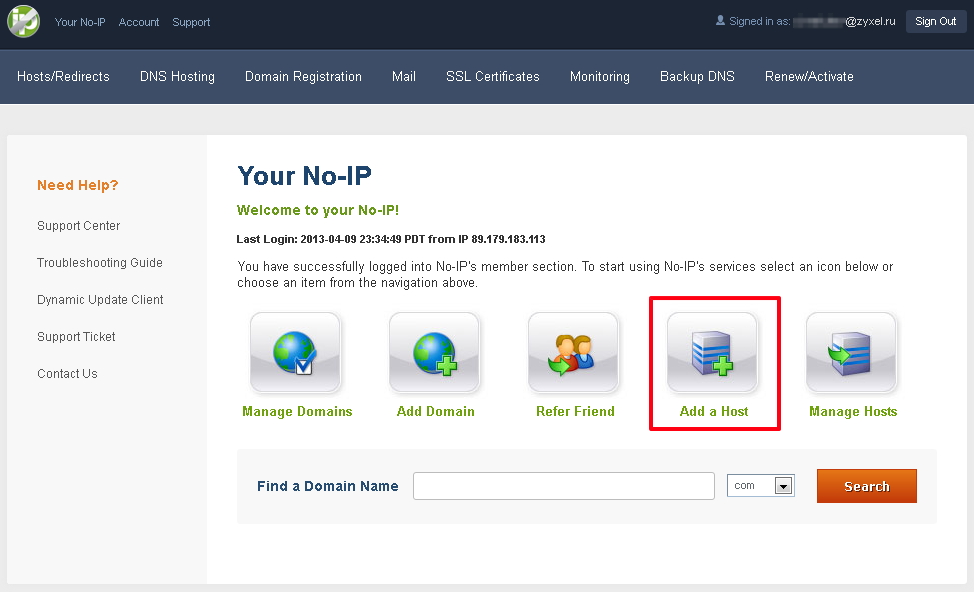Open the Hosts/Redirects menu

[x=63, y=76]
